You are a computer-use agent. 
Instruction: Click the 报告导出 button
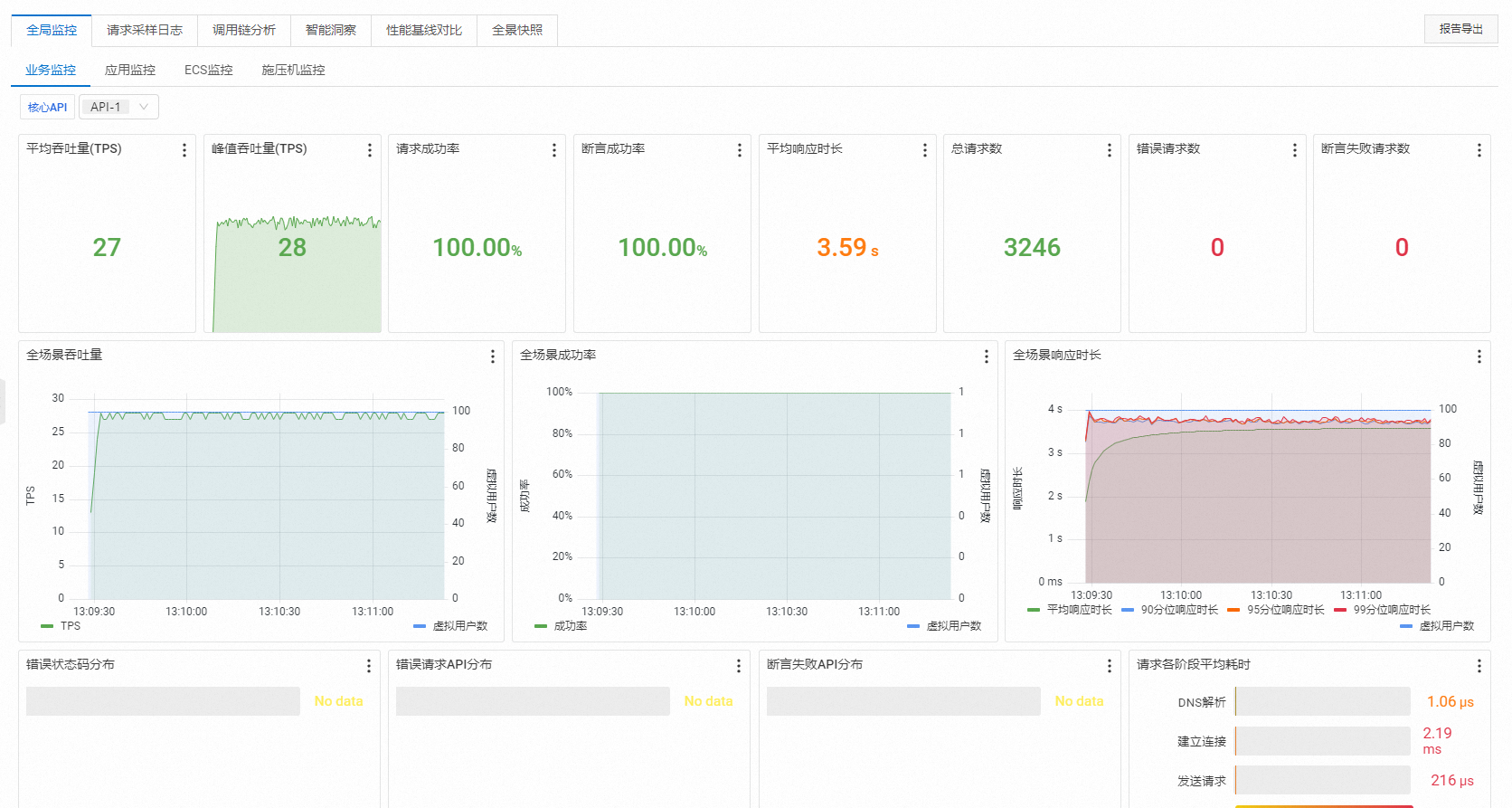[x=1461, y=29]
